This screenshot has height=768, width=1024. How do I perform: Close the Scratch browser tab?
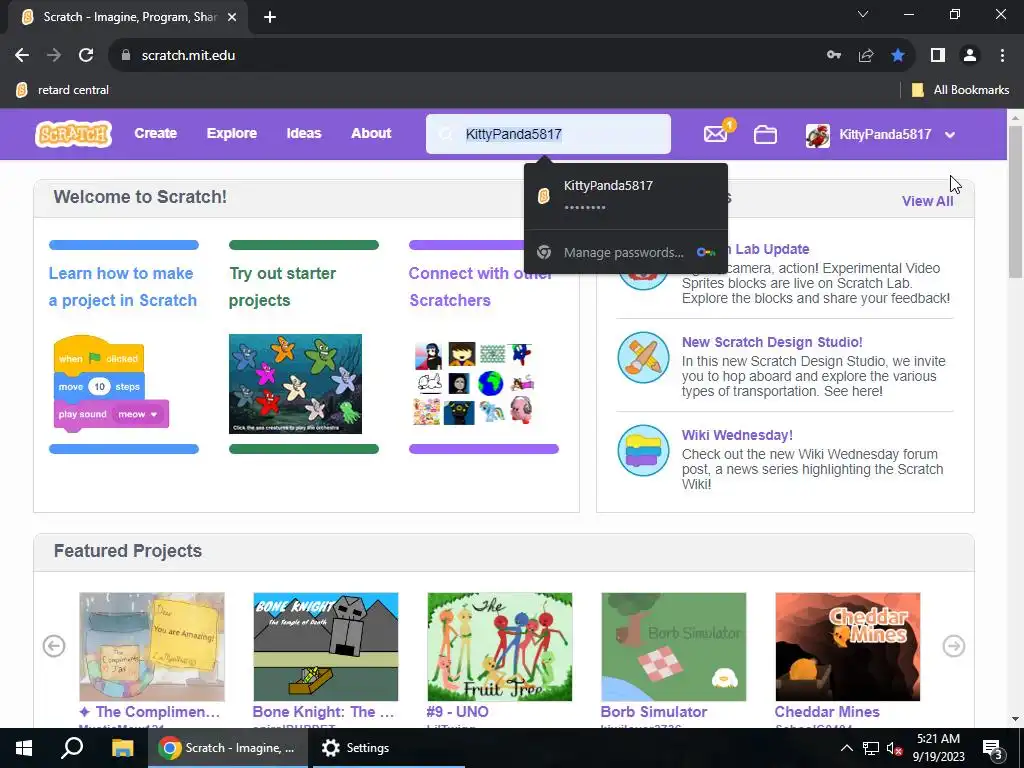[232, 17]
